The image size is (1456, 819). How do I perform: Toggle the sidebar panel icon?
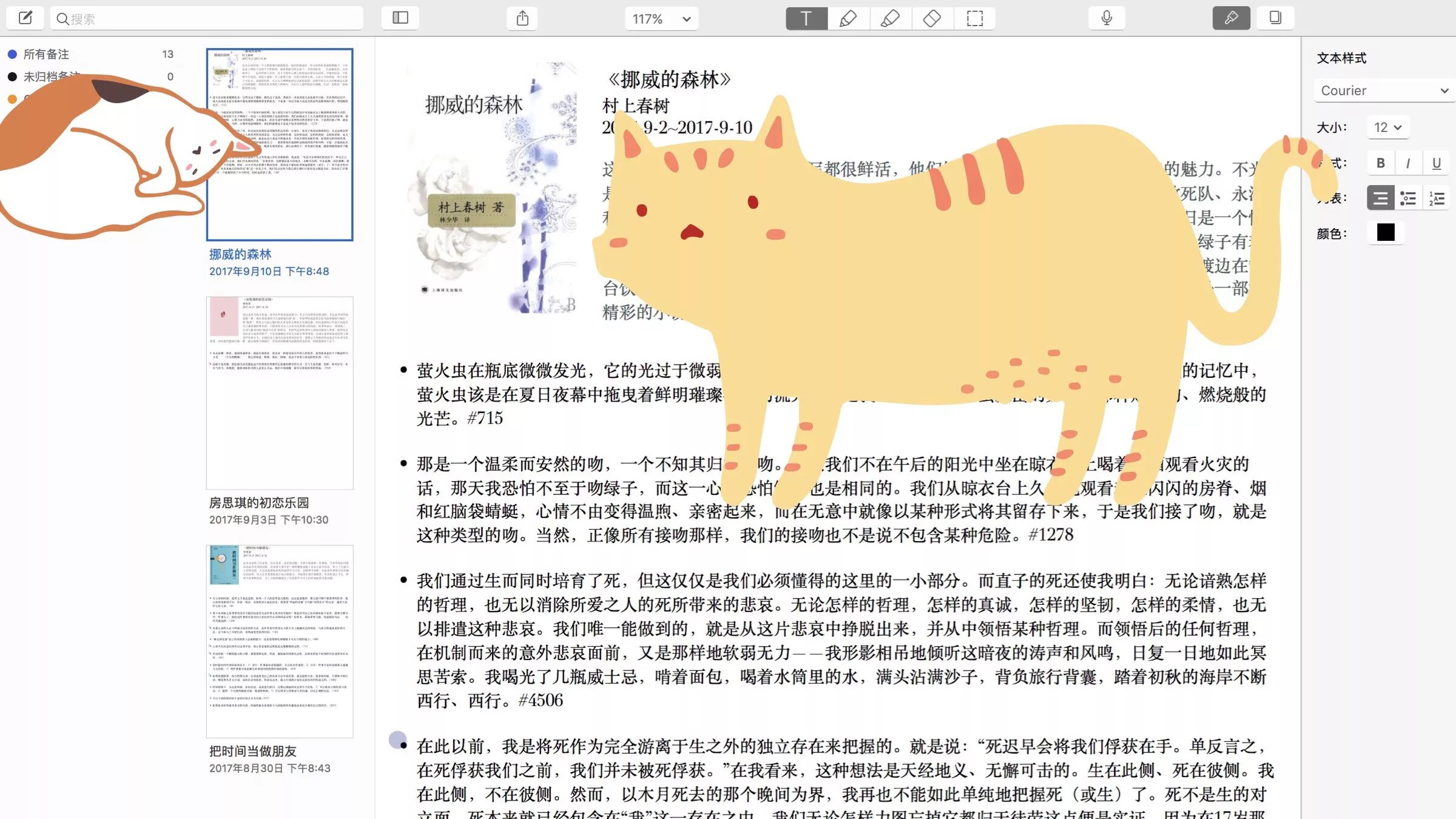tap(400, 18)
